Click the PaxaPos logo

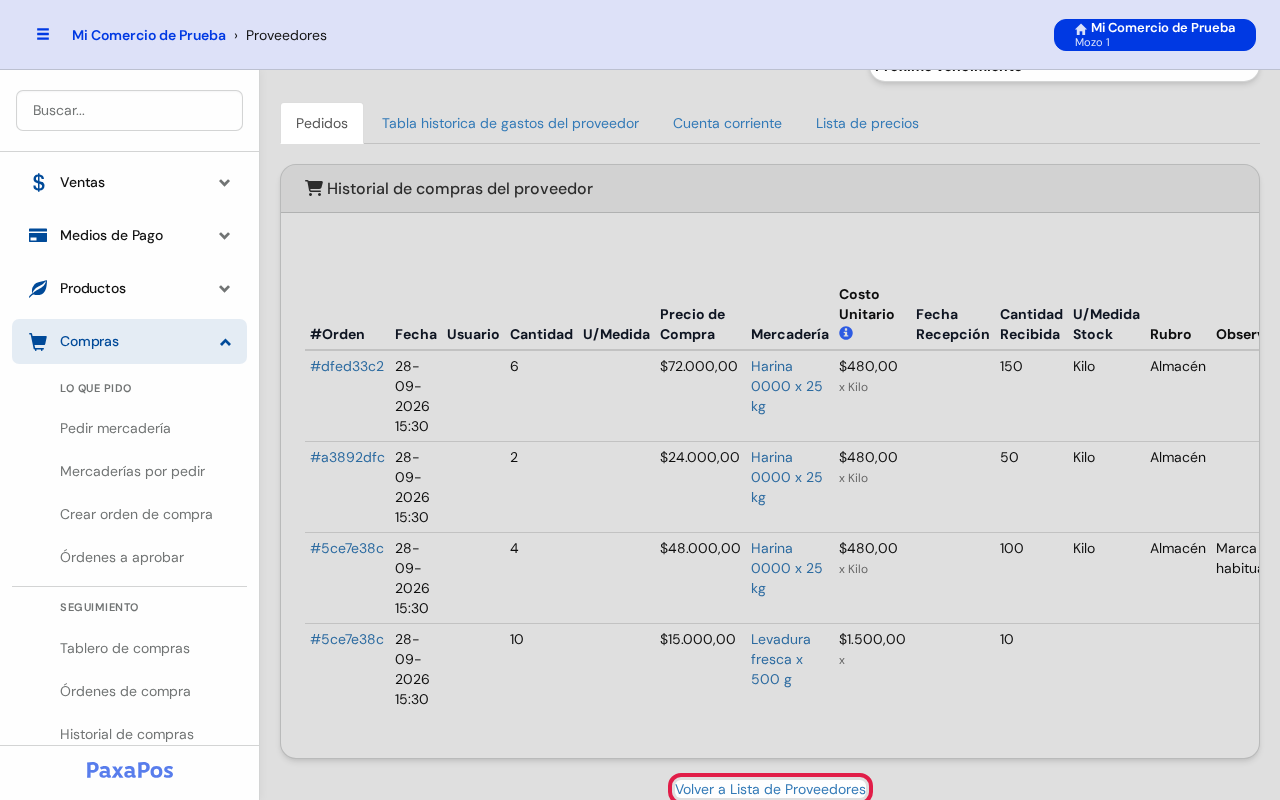pyautogui.click(x=130, y=770)
